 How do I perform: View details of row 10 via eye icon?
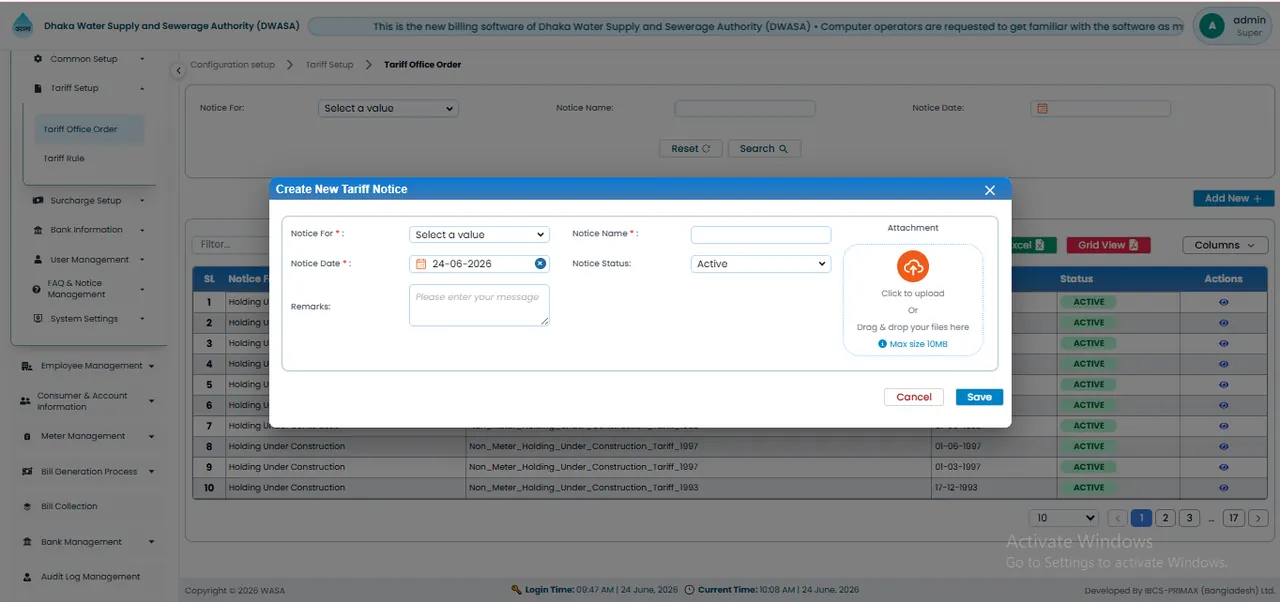tap(1224, 488)
